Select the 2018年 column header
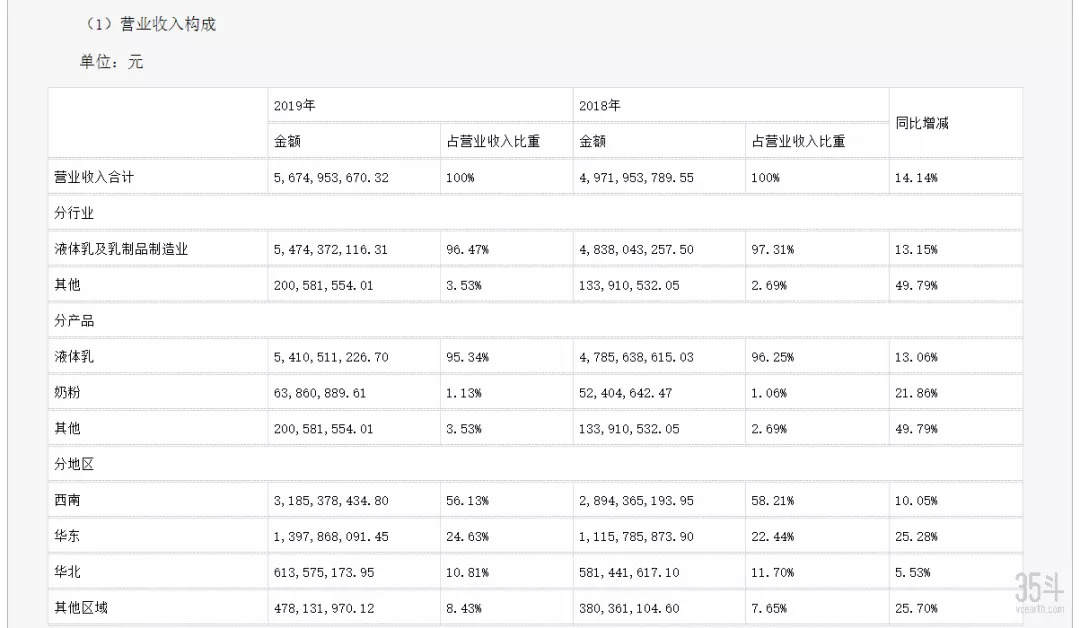Image resolution: width=1080 pixels, height=628 pixels. [600, 105]
